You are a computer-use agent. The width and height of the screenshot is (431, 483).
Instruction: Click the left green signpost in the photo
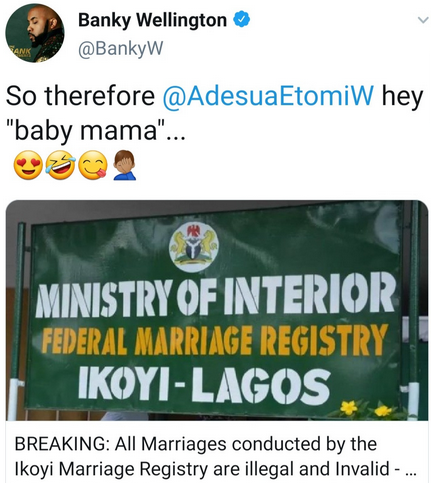pos(16,320)
